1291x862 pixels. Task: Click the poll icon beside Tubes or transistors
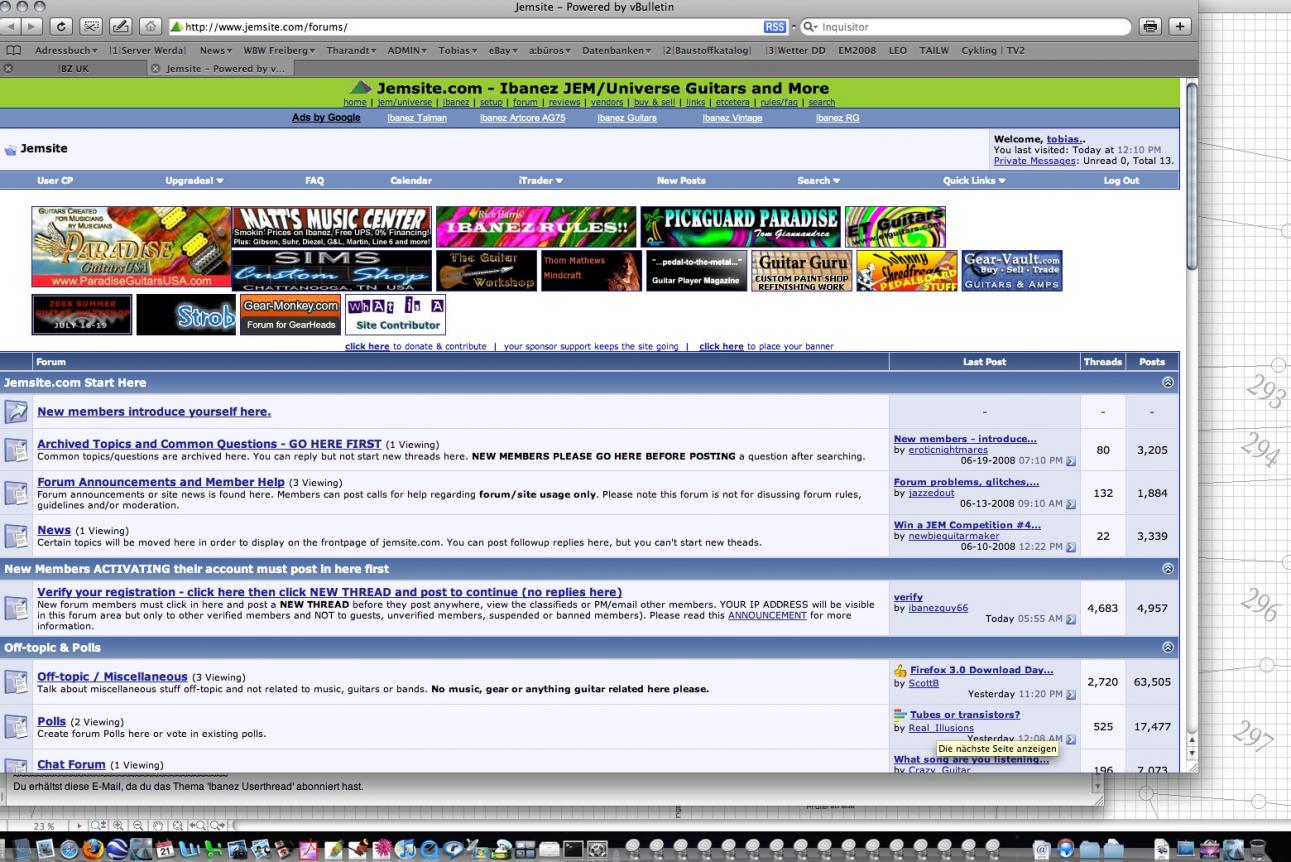coord(900,715)
